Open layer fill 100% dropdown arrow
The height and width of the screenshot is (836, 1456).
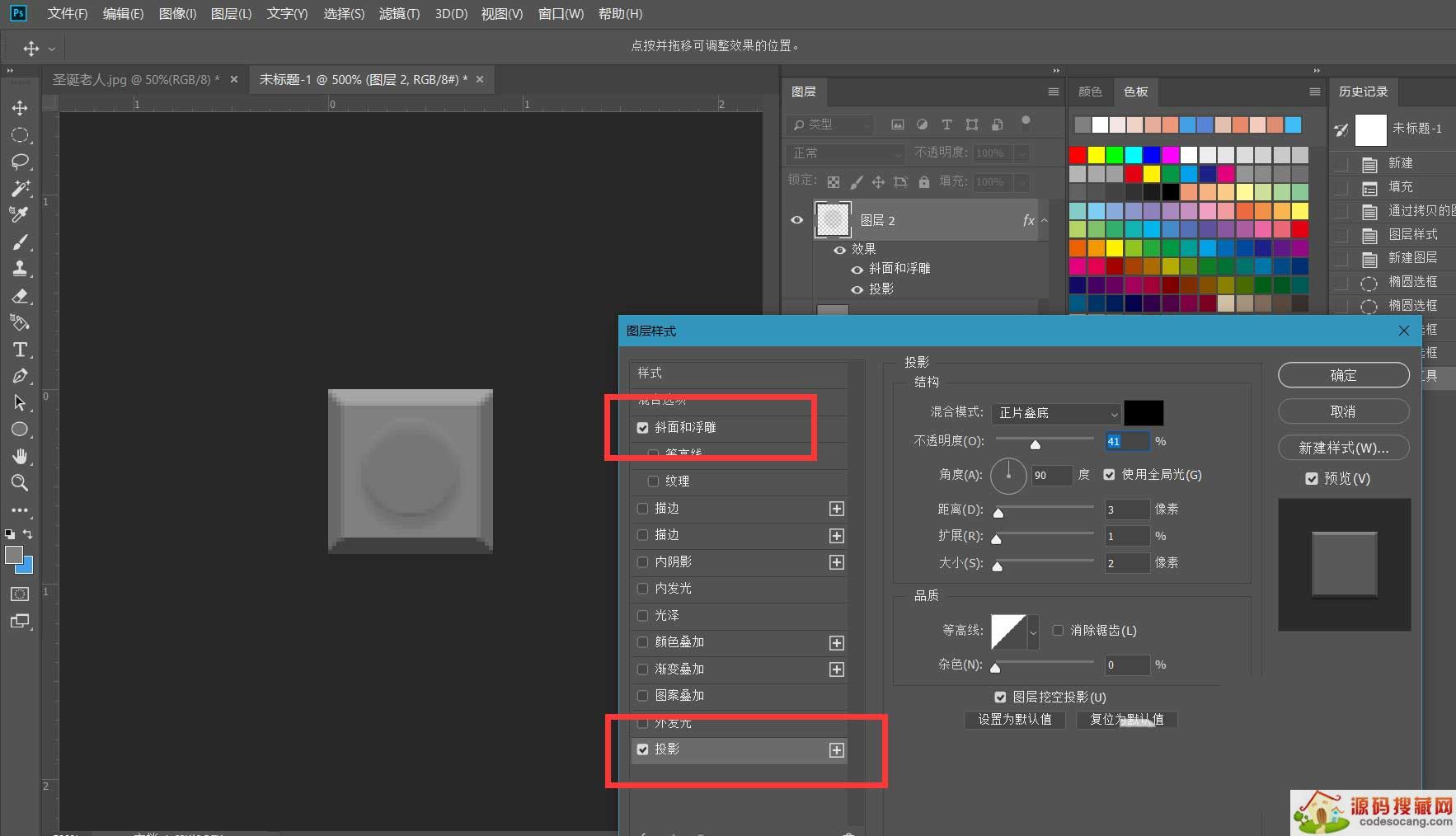(x=1022, y=182)
